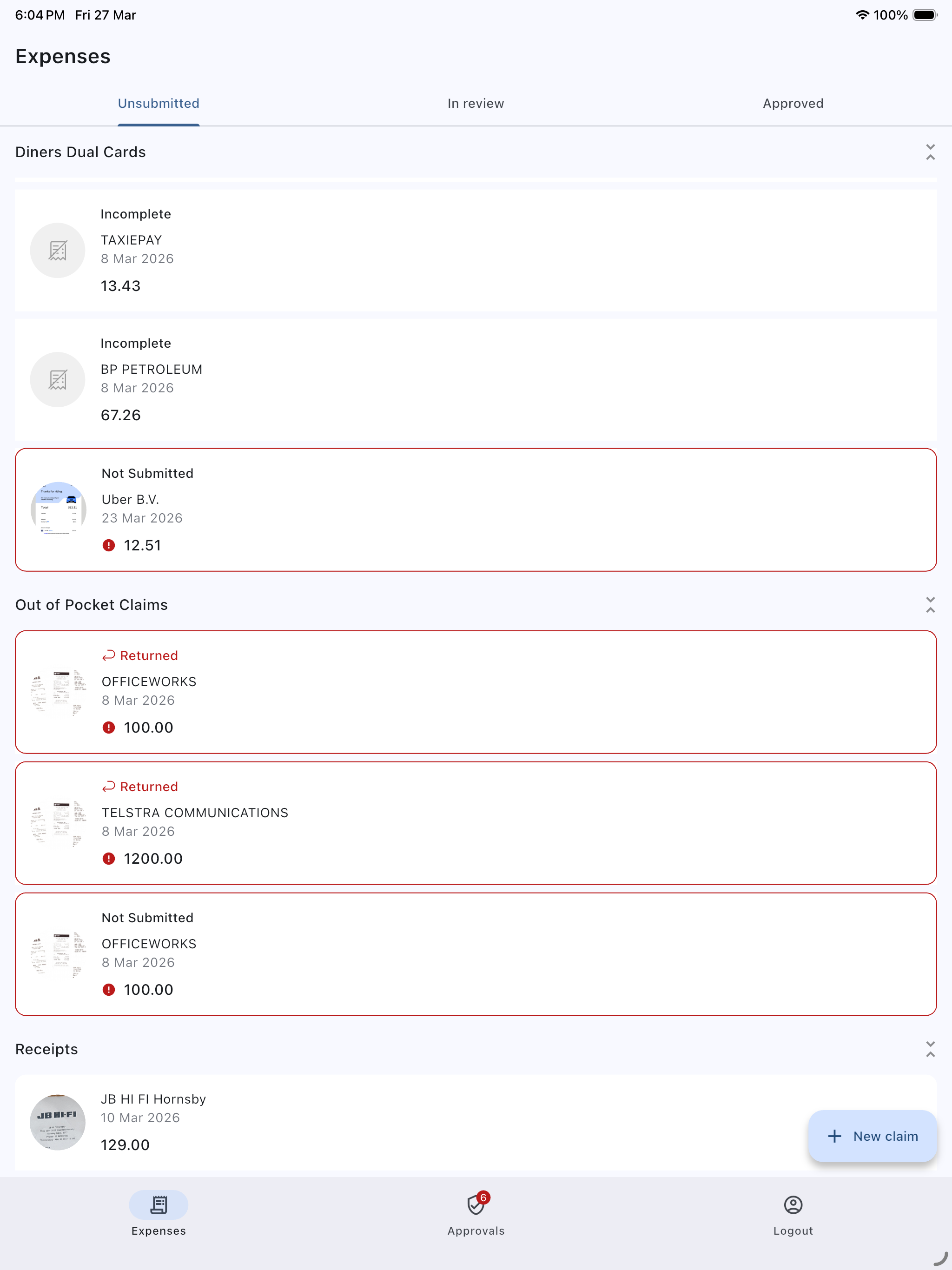Open the JB HI FI receipt thumbnail

58,1122
